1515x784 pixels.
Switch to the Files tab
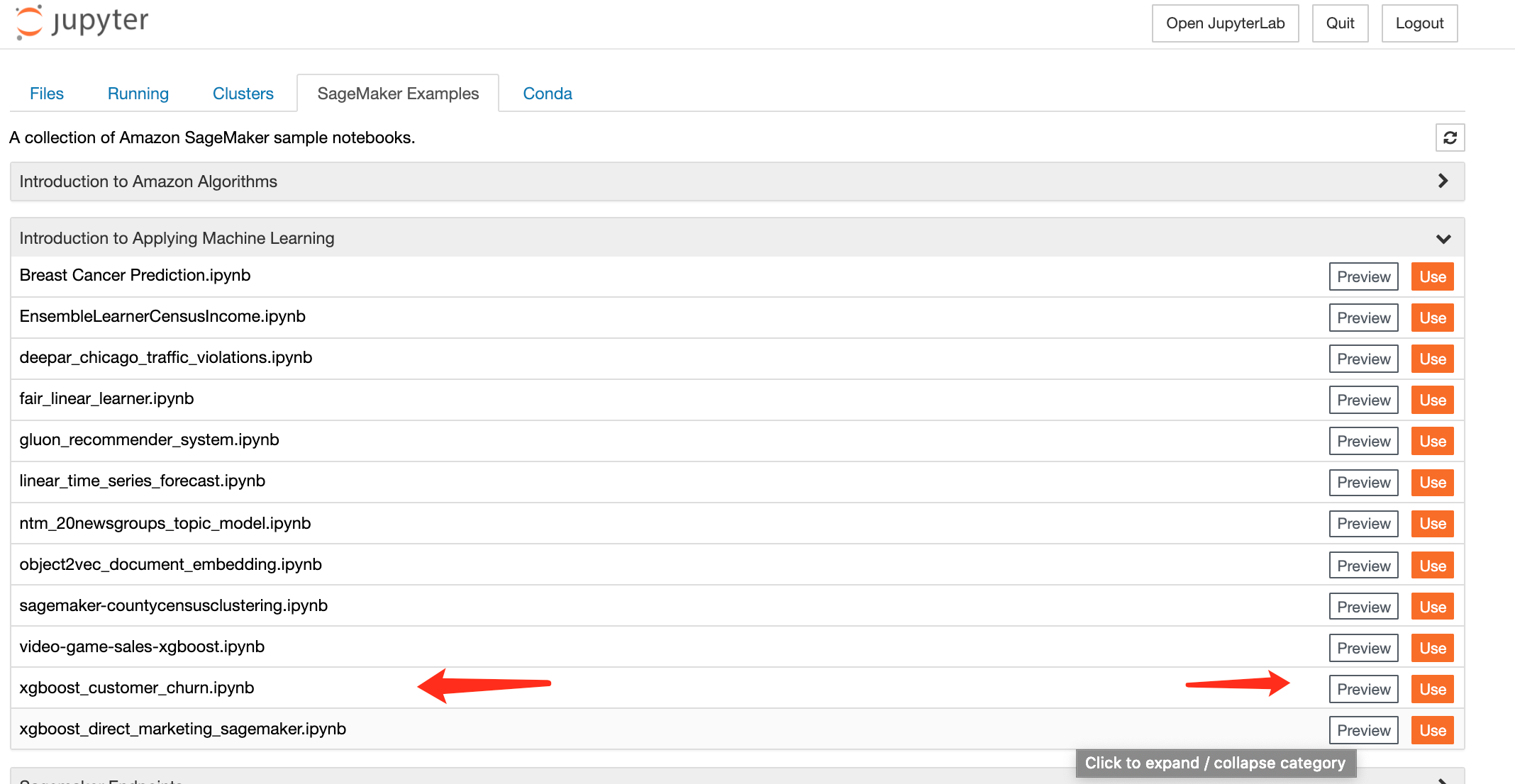pos(47,94)
